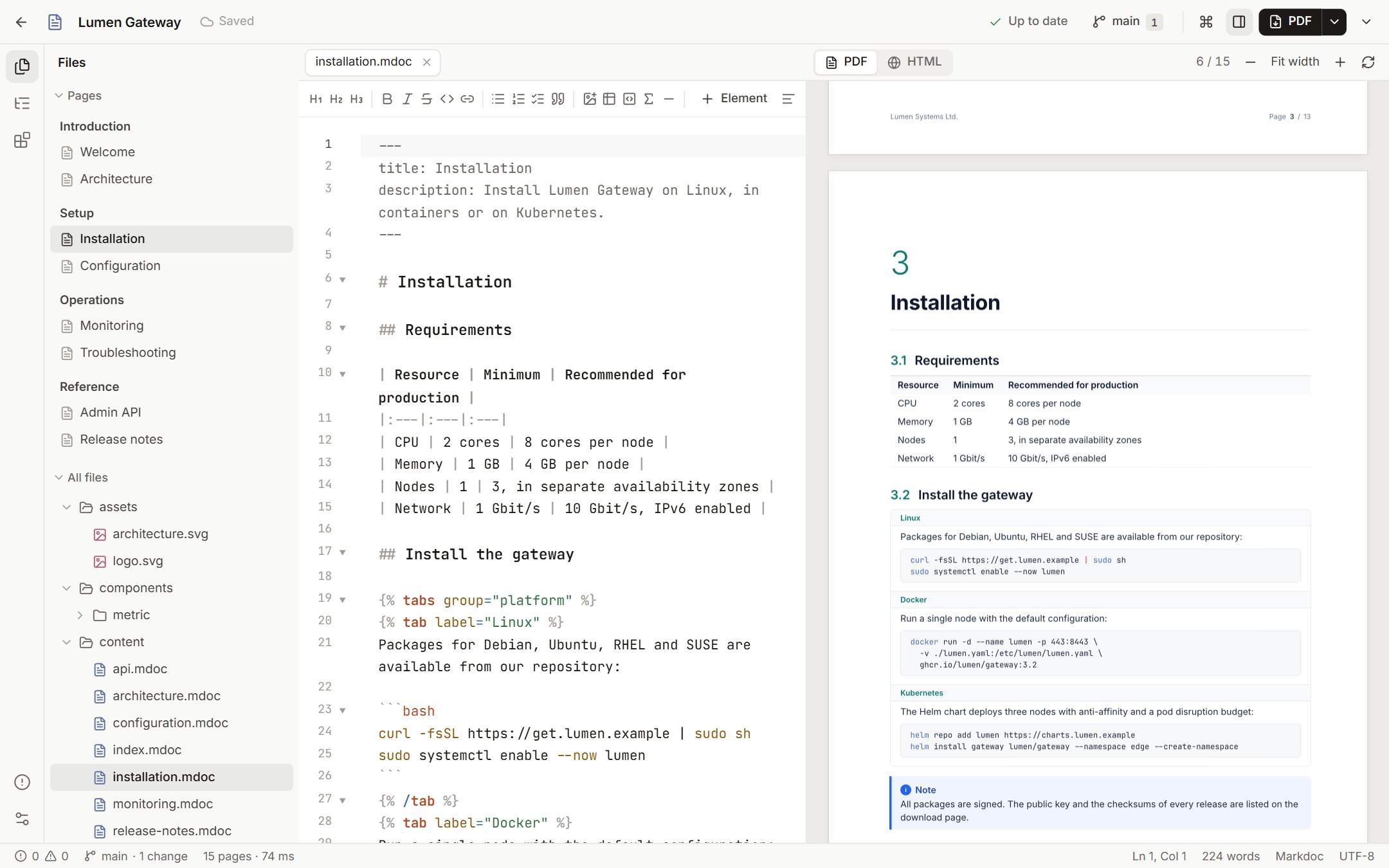Fold the Installation heading at line 6
Viewport: 1389px width, 868px height.
click(x=343, y=280)
